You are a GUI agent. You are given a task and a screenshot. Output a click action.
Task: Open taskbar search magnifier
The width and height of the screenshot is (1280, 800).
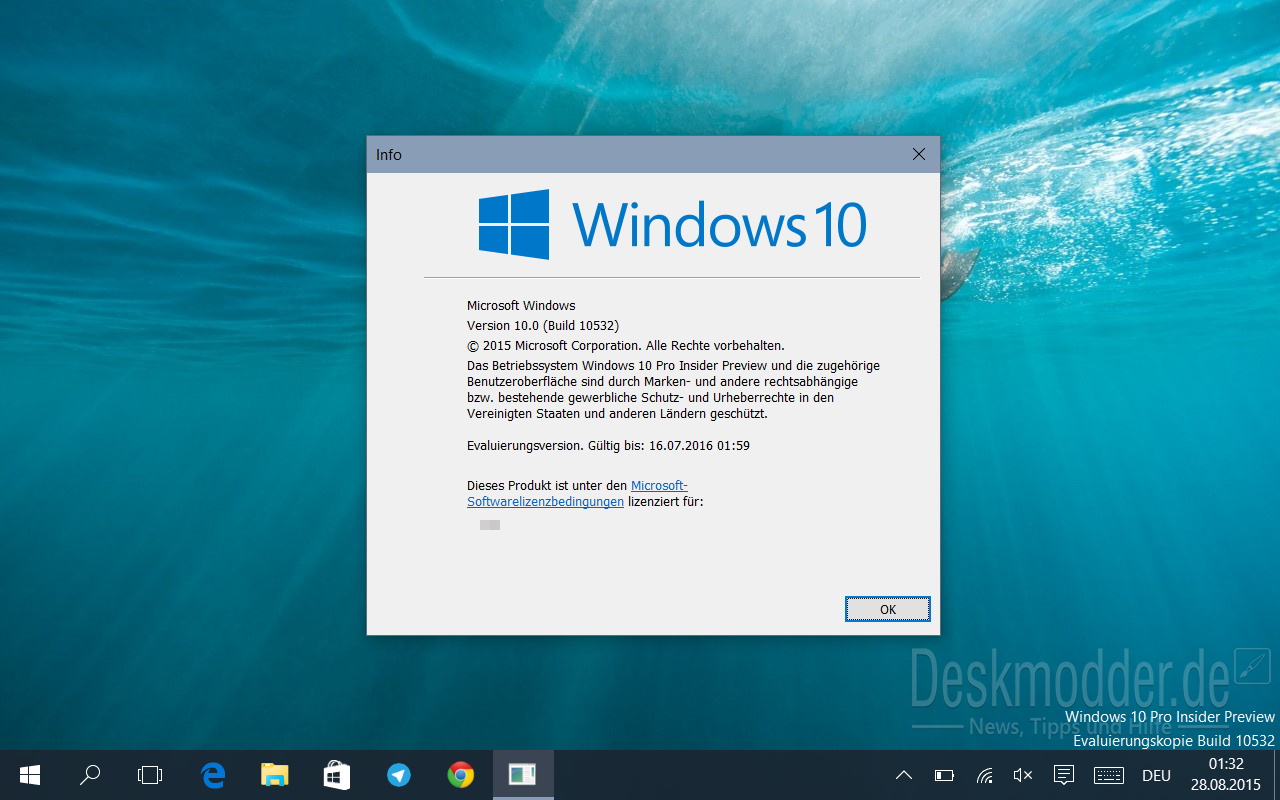click(90, 775)
